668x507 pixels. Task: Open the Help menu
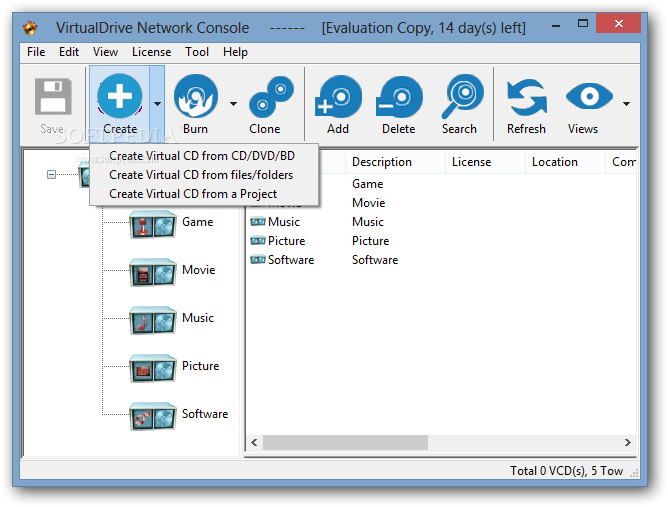[x=235, y=52]
